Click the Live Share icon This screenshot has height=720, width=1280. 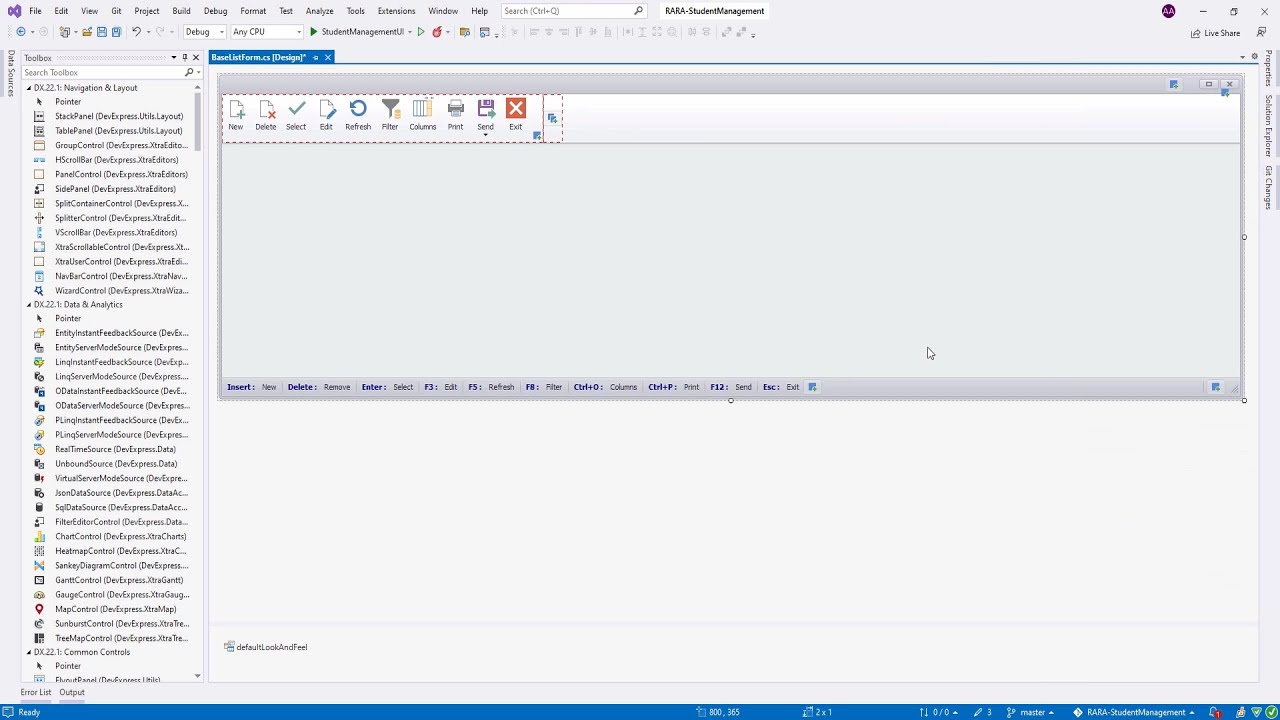[1196, 33]
